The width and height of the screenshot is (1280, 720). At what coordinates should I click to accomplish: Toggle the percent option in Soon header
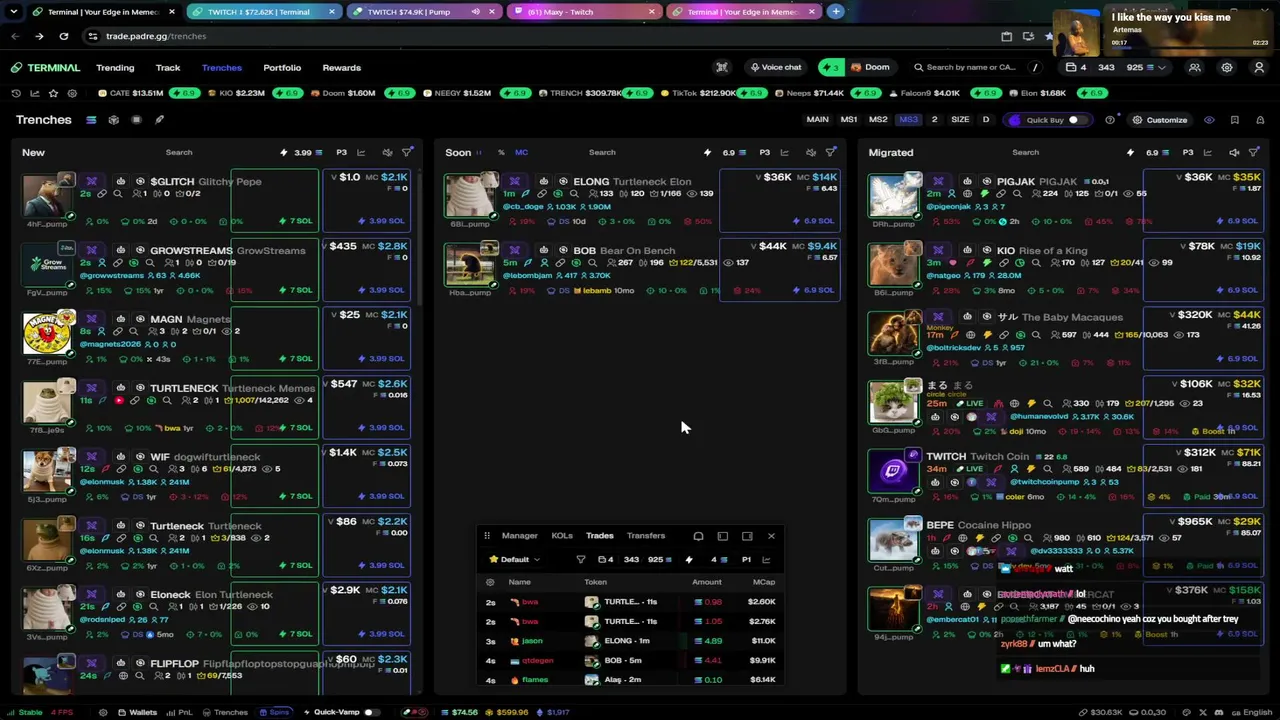pyautogui.click(x=501, y=153)
